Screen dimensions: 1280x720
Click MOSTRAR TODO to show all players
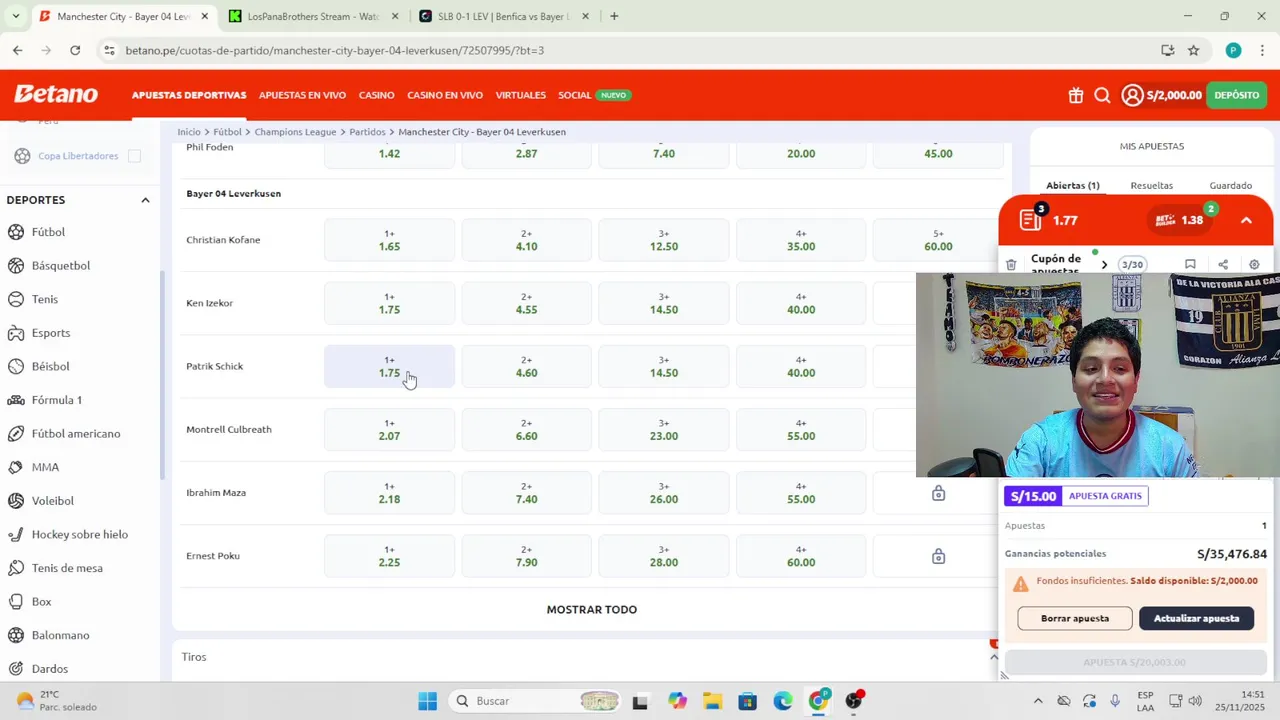coord(591,610)
